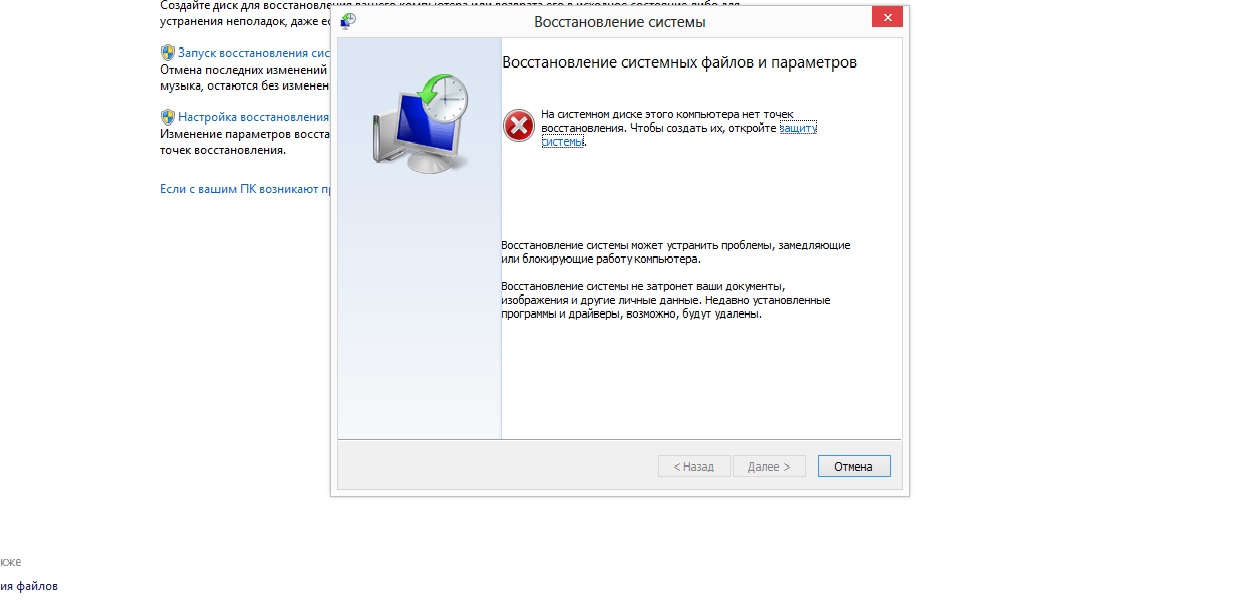Image resolution: width=1236 pixels, height=608 pixels.
Task: Click the Отмена button
Action: tap(854, 467)
